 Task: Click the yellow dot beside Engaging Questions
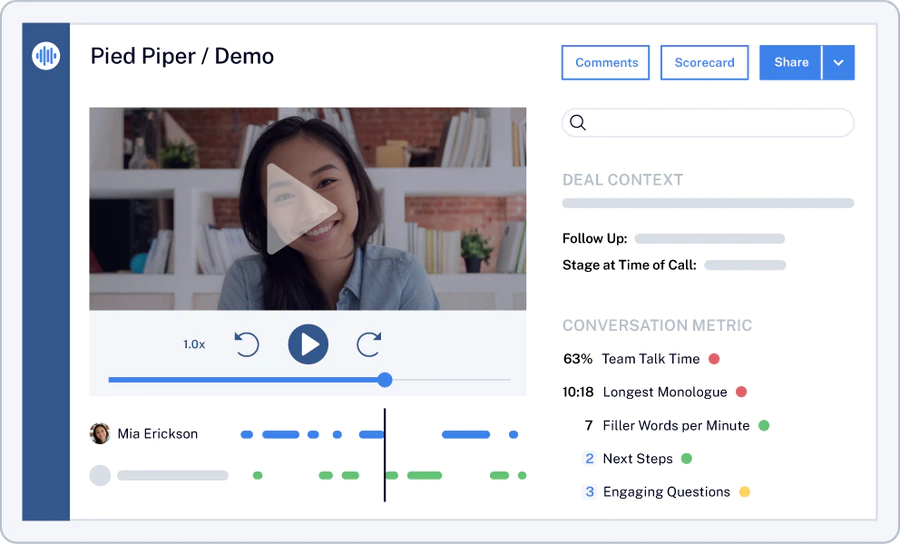(744, 492)
